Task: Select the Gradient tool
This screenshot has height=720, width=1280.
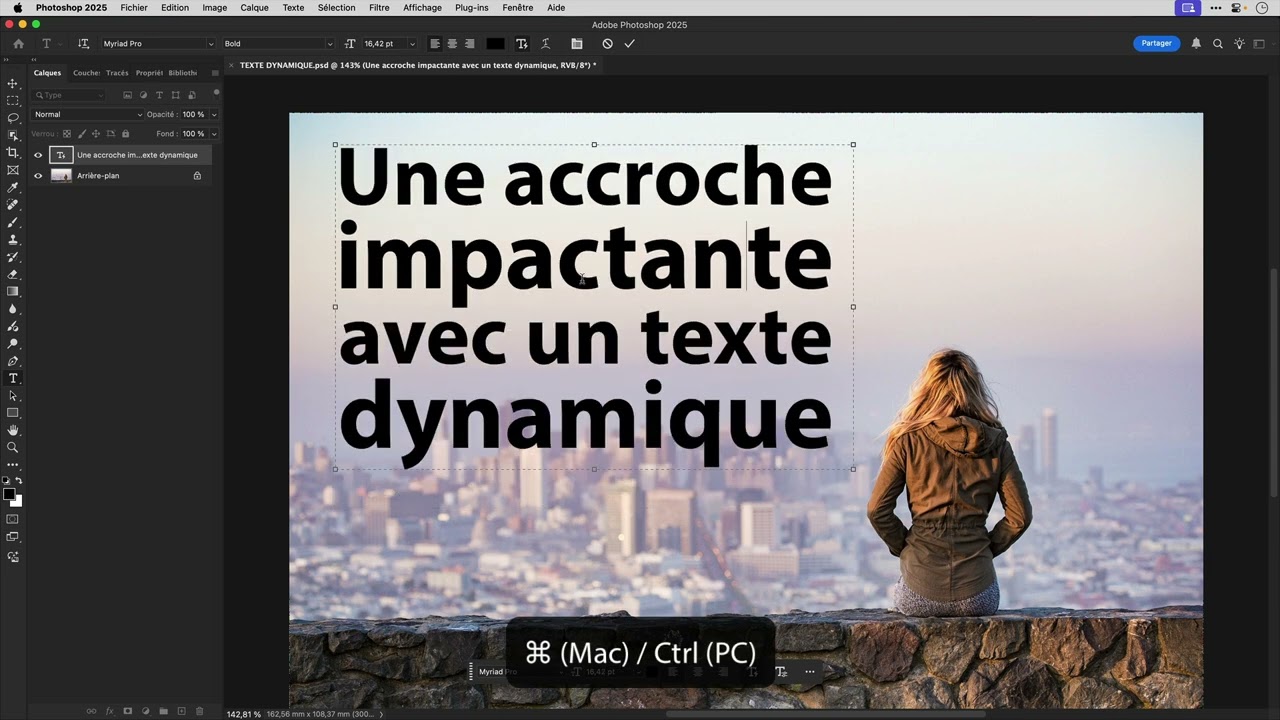Action: point(13,291)
